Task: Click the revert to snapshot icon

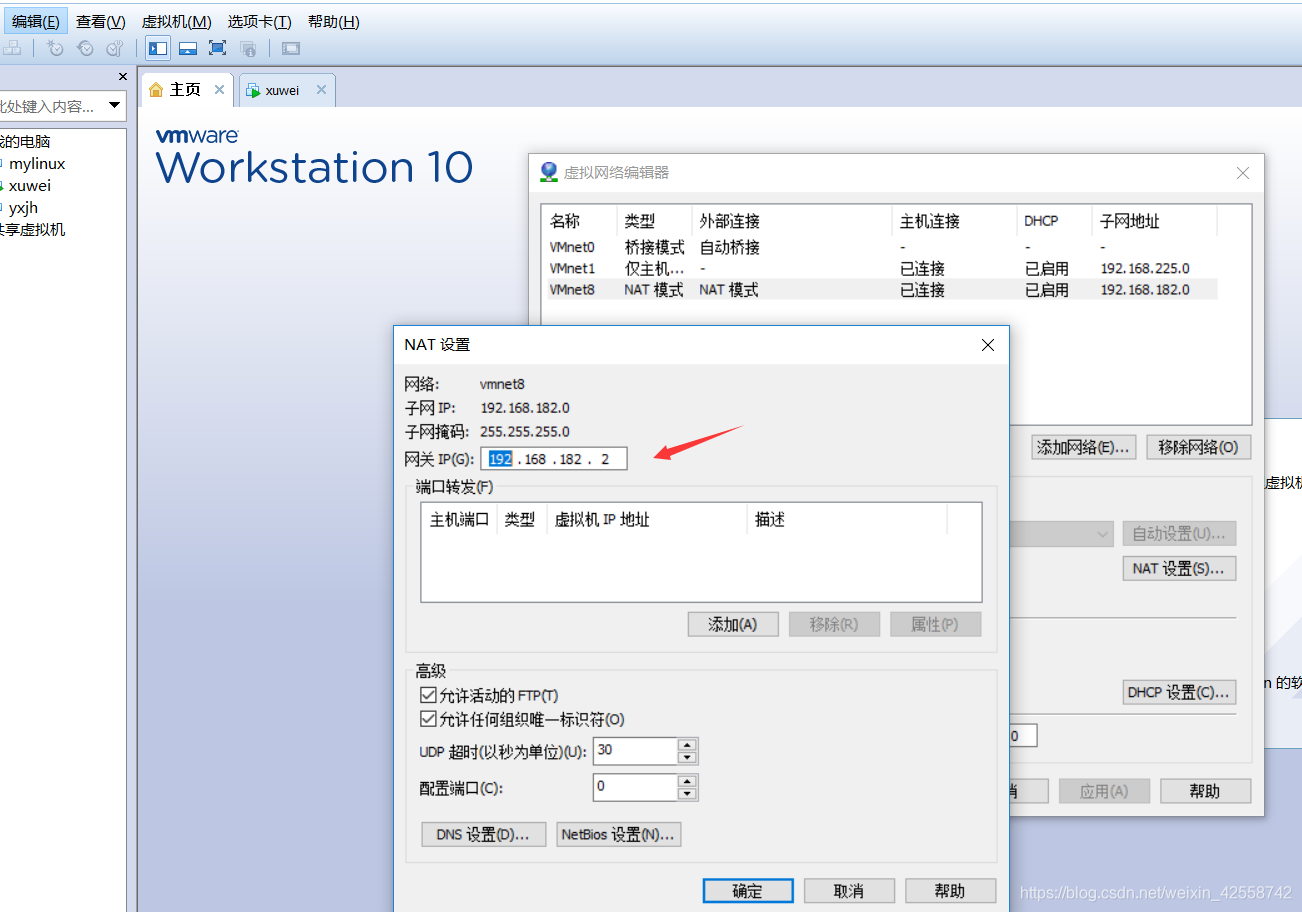Action: [x=85, y=48]
